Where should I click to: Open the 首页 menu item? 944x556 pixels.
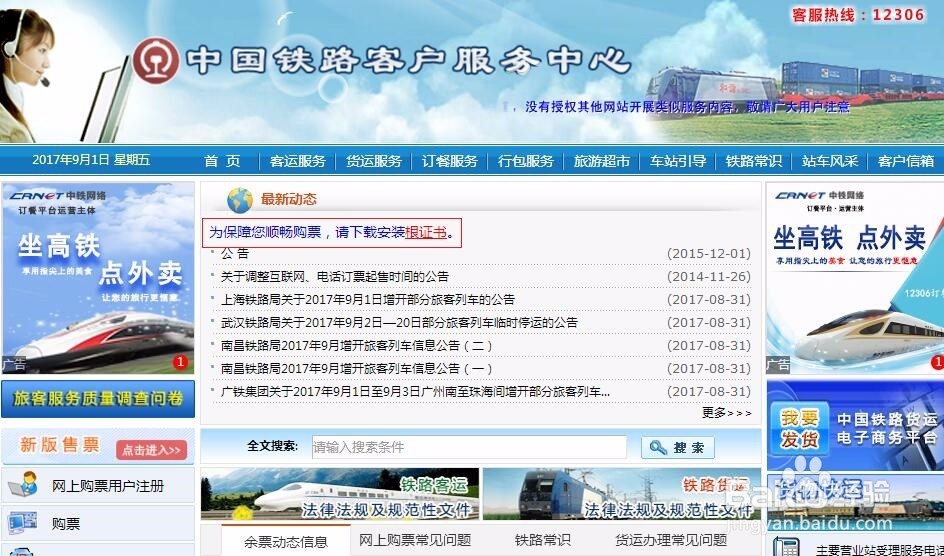222,161
